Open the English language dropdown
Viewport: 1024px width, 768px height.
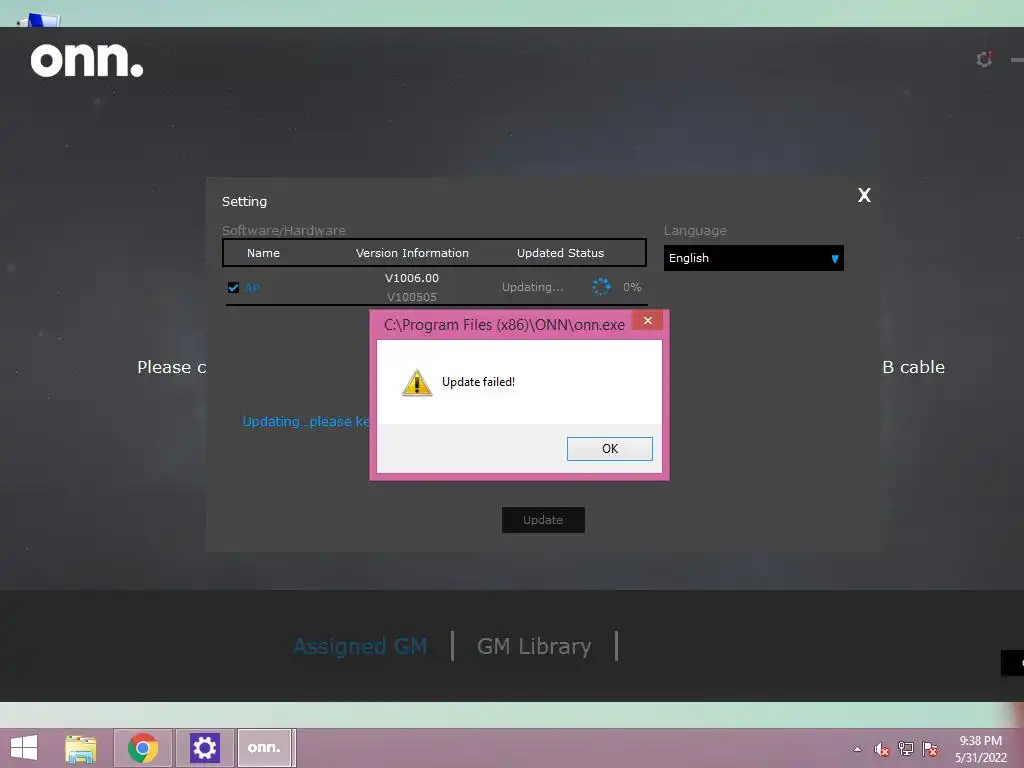(753, 258)
